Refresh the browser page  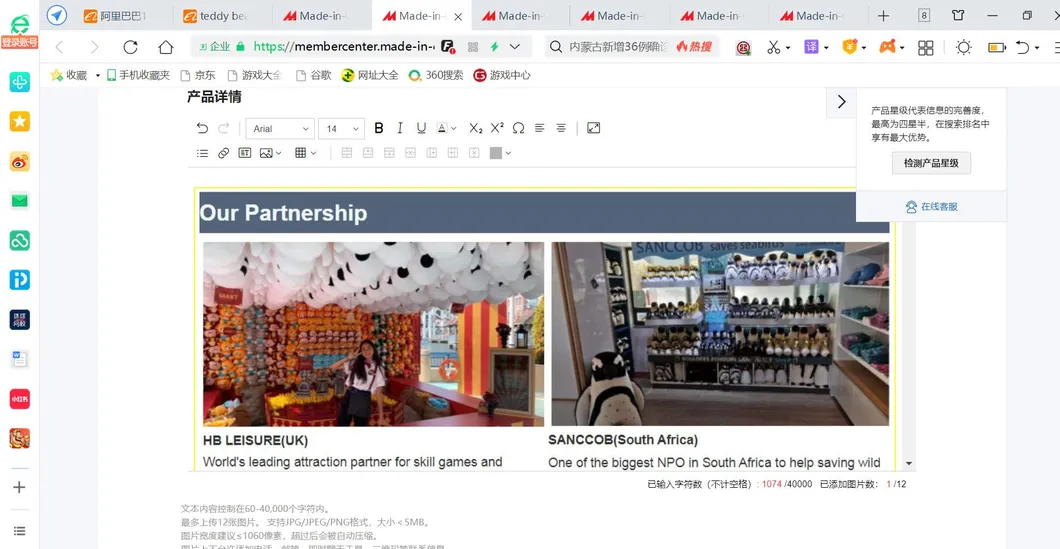[x=130, y=47]
